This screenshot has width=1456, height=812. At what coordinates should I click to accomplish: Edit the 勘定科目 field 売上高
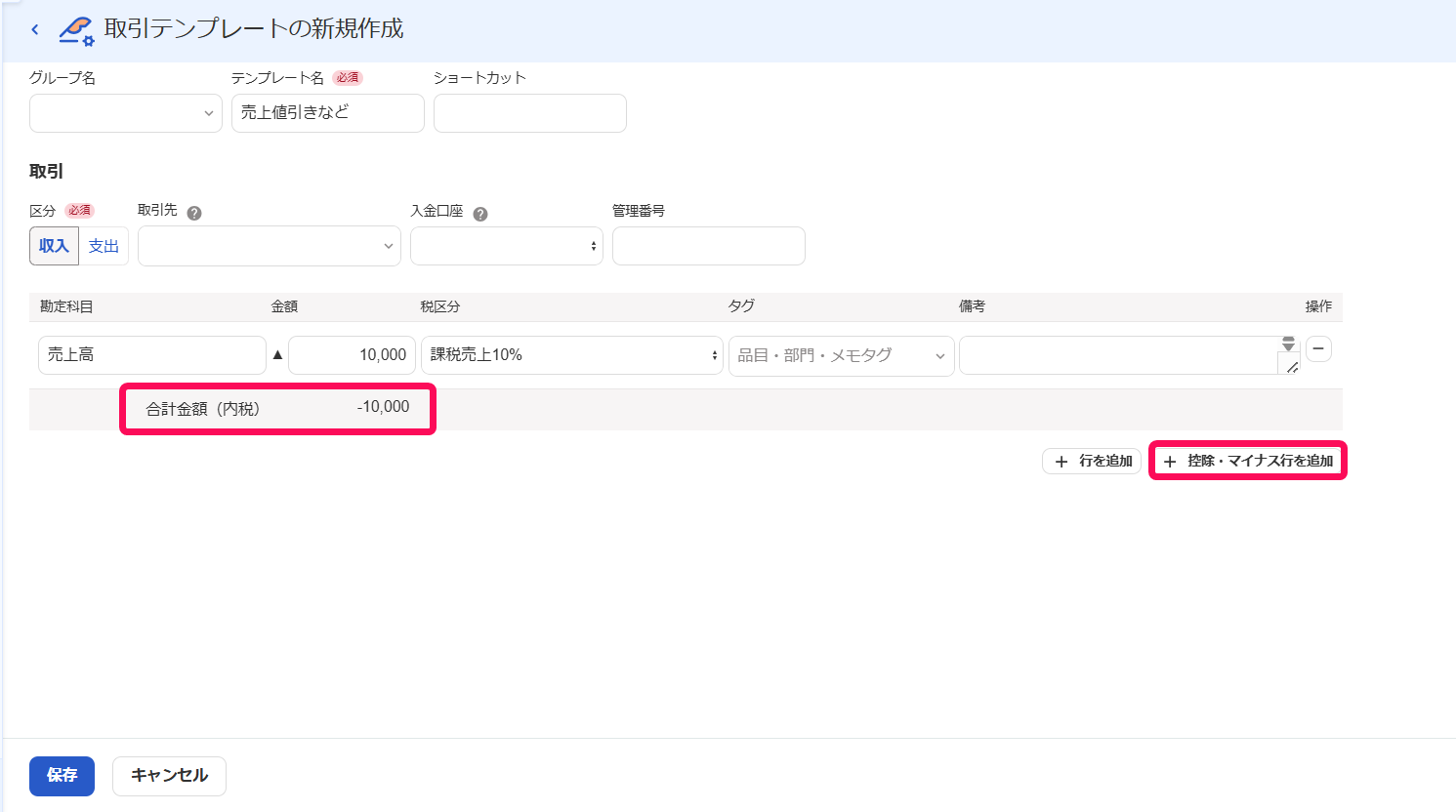click(x=152, y=355)
